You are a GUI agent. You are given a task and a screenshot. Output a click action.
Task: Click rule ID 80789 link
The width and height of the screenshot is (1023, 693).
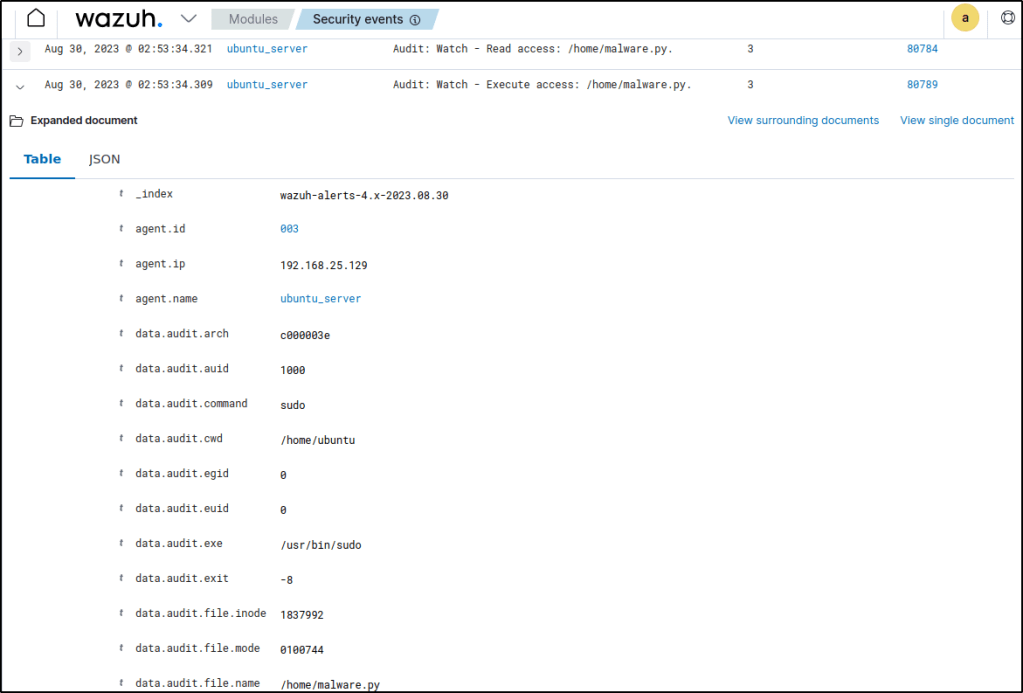coord(922,85)
